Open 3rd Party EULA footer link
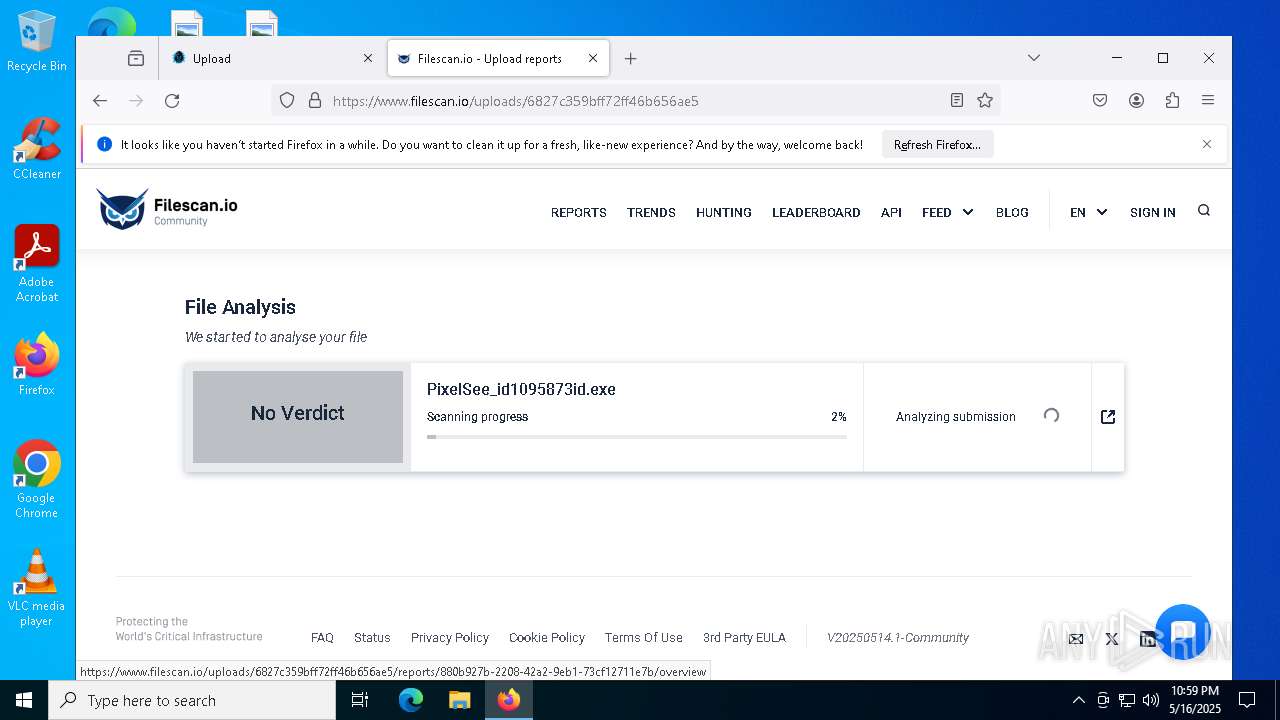Viewport: 1280px width, 720px height. tap(744, 637)
